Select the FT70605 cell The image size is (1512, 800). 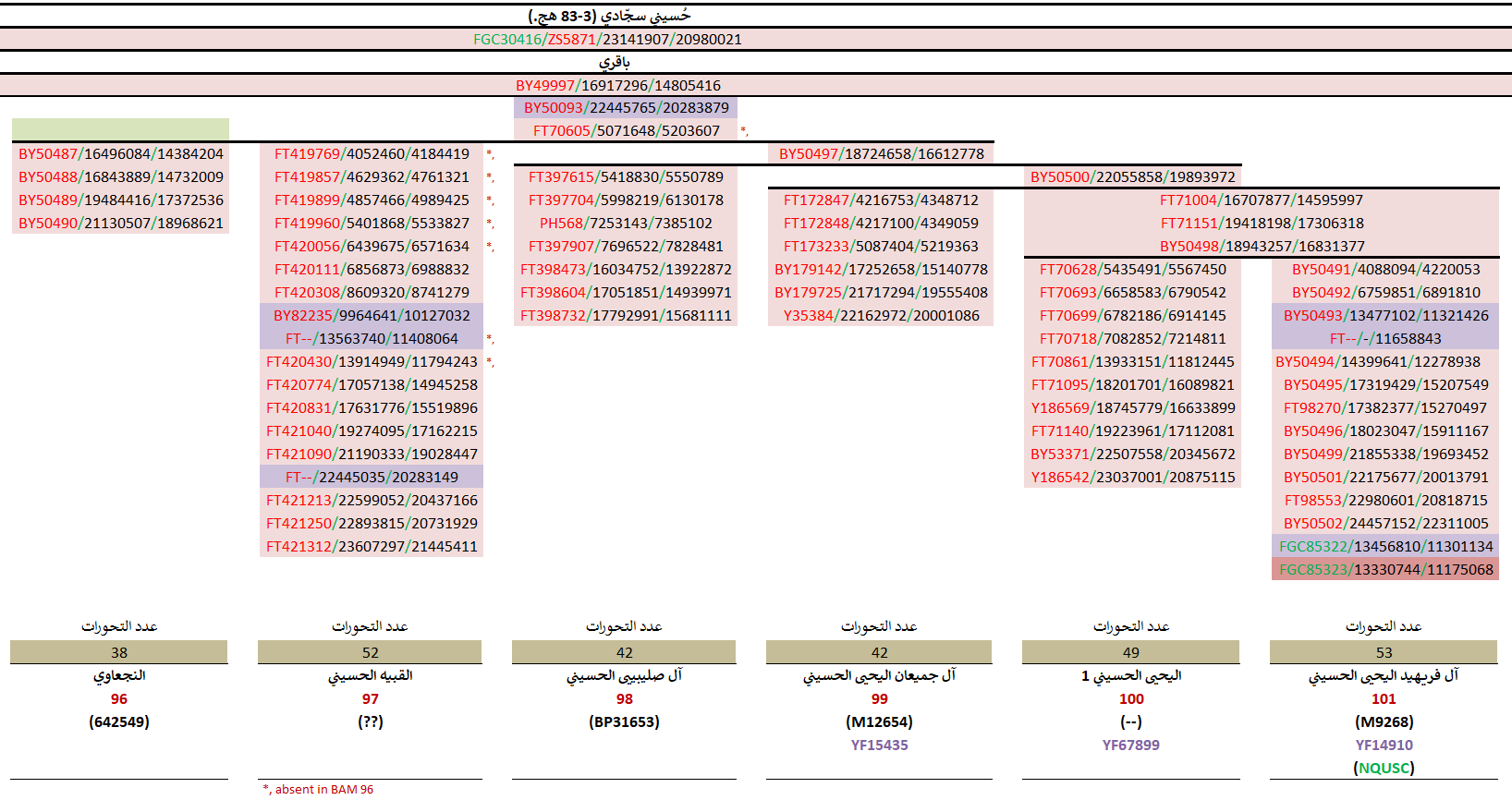[626, 131]
